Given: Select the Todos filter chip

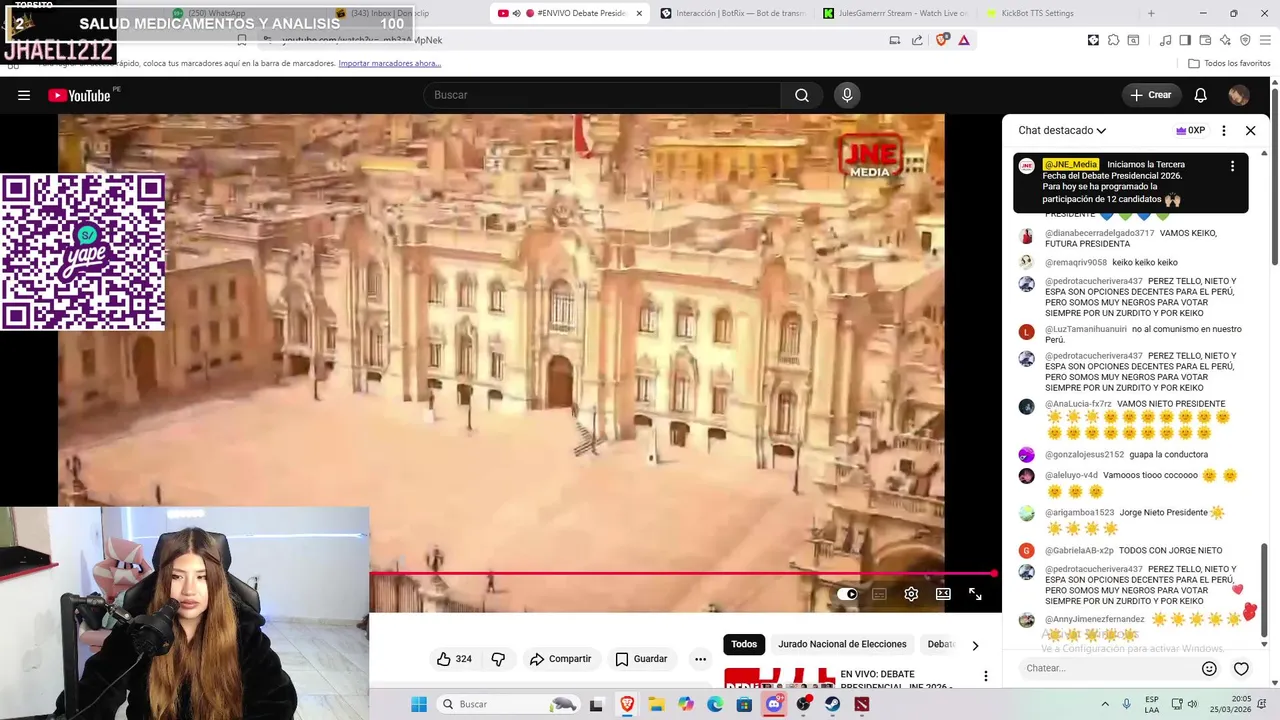Looking at the screenshot, I should point(744,644).
